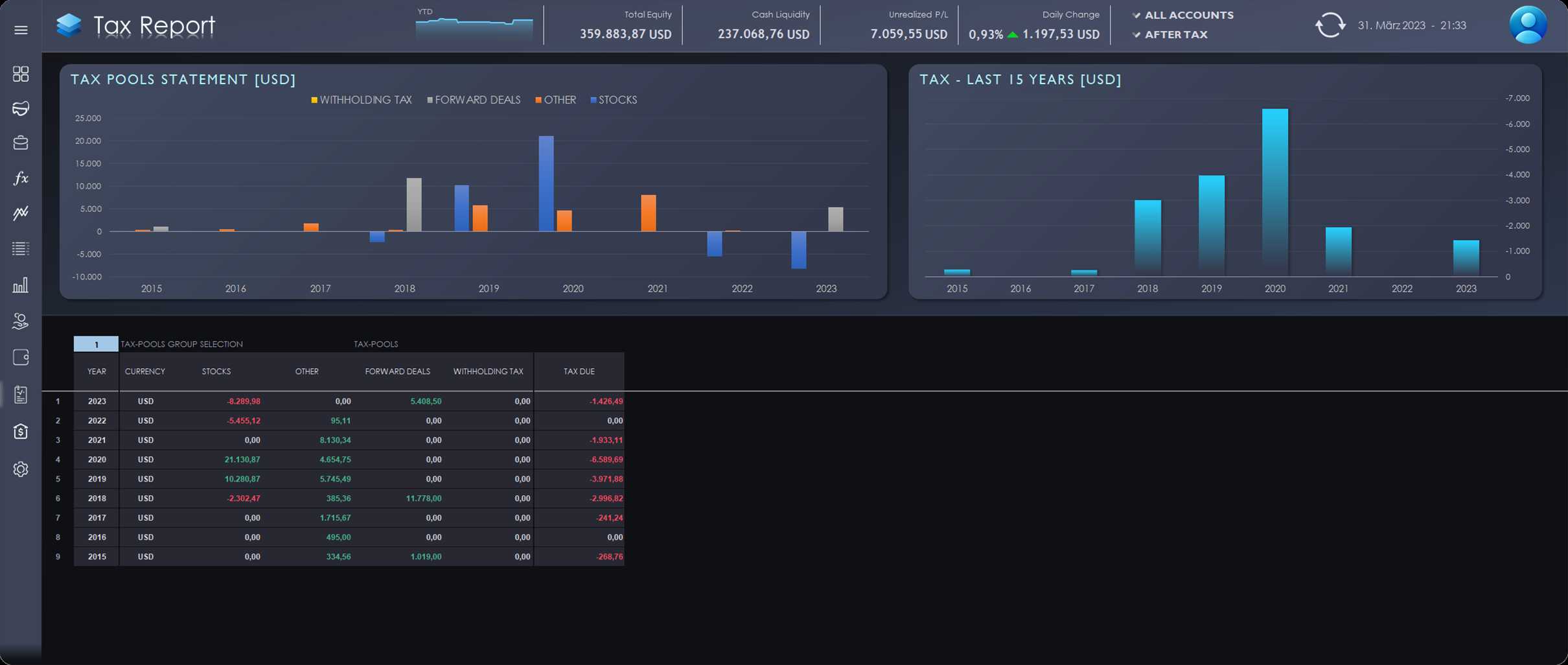
Task: Select the 2020 year cell in table
Action: point(97,460)
